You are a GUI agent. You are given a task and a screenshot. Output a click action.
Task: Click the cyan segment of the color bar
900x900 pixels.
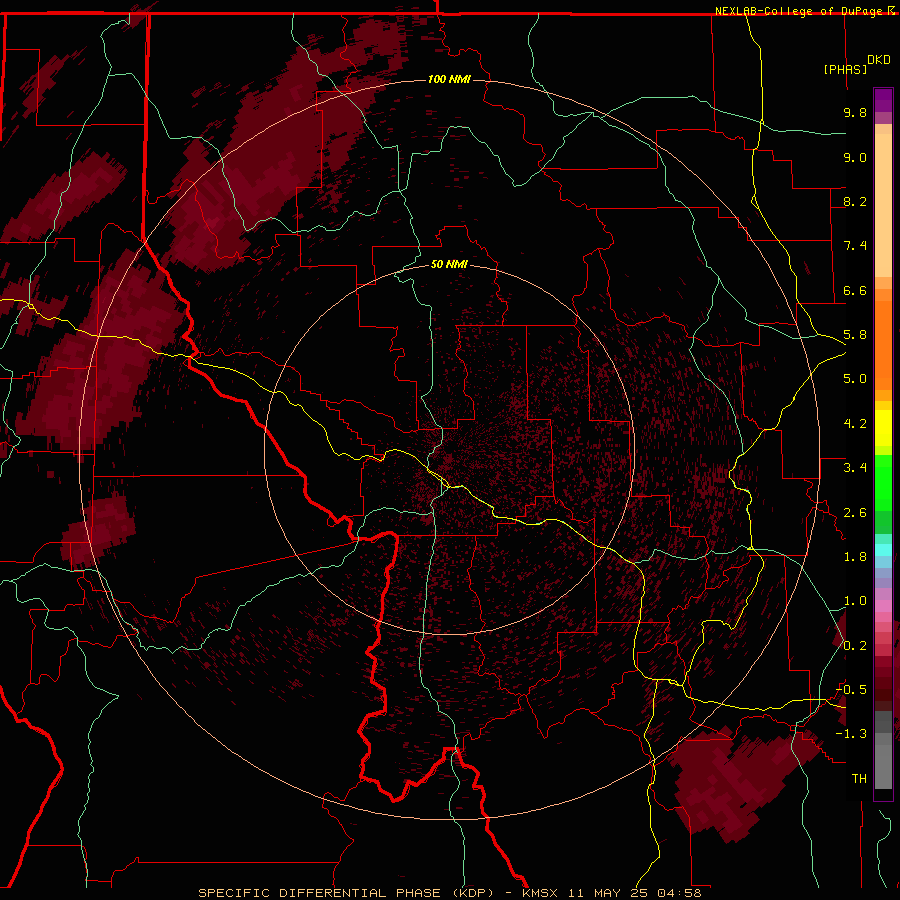click(x=883, y=550)
